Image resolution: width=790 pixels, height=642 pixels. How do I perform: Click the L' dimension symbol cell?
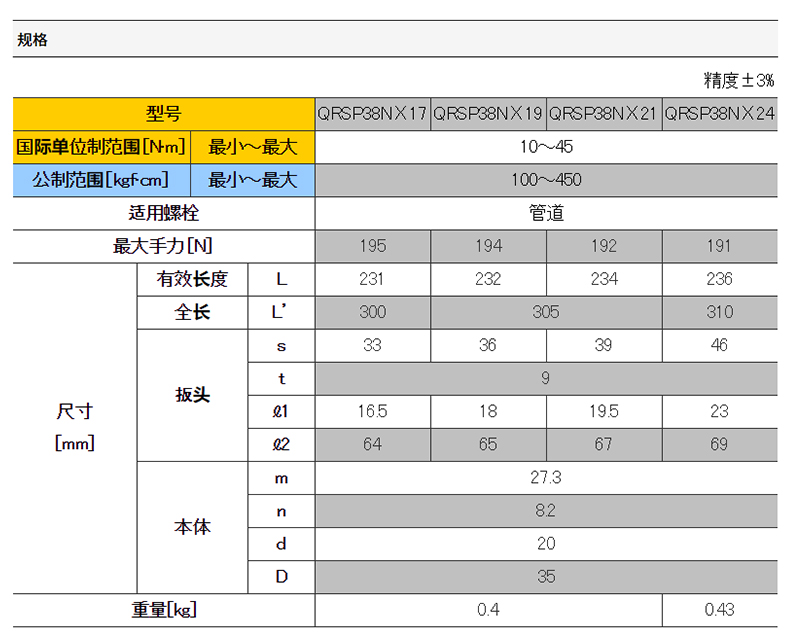coord(281,312)
